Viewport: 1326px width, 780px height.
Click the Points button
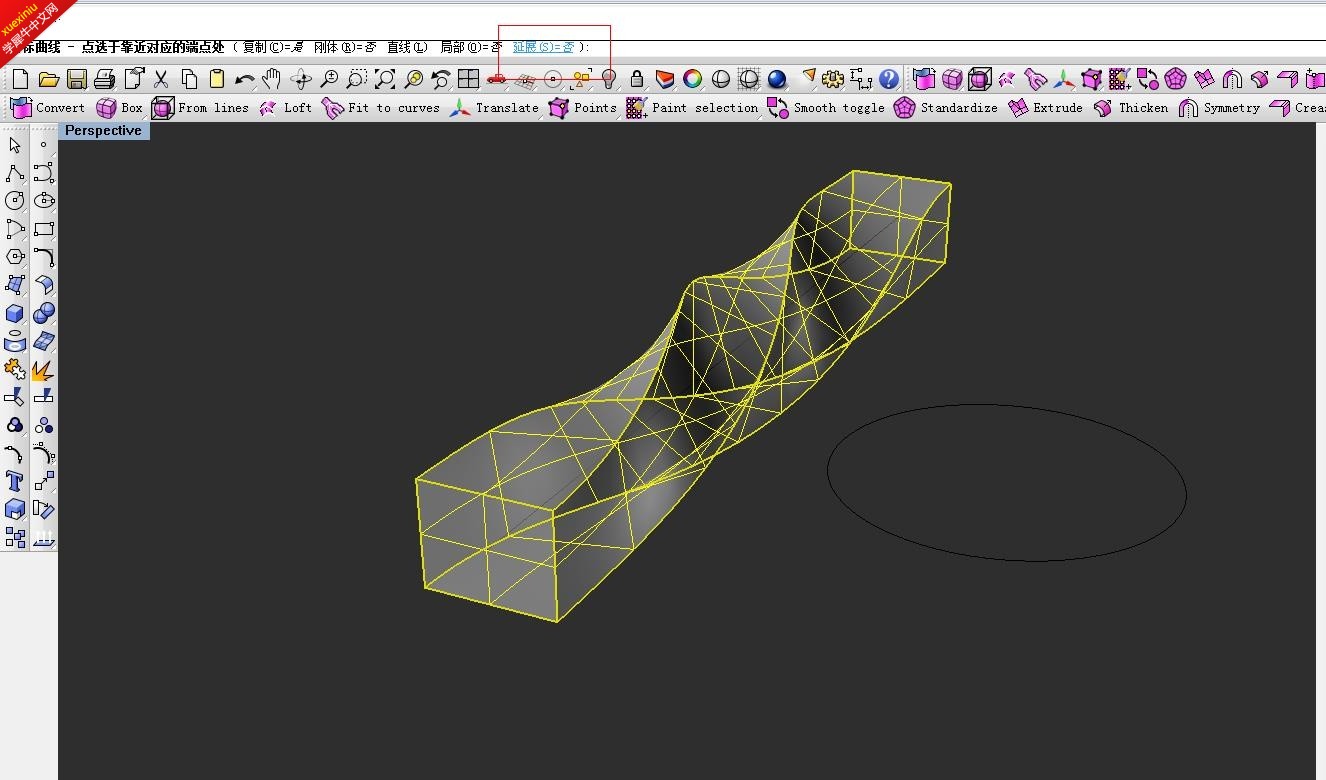pos(583,108)
